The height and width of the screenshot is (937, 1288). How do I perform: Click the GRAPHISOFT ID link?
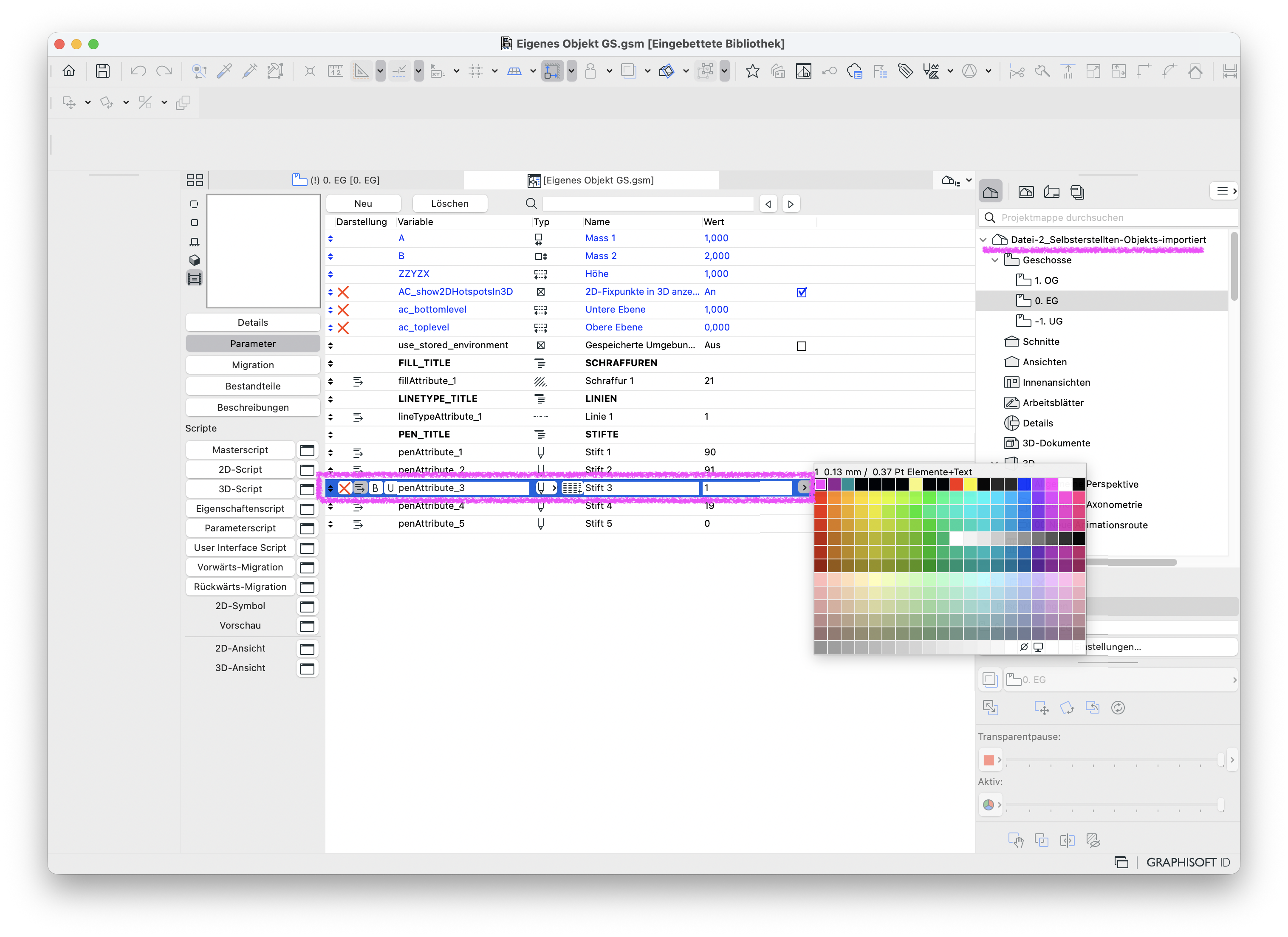click(1188, 862)
